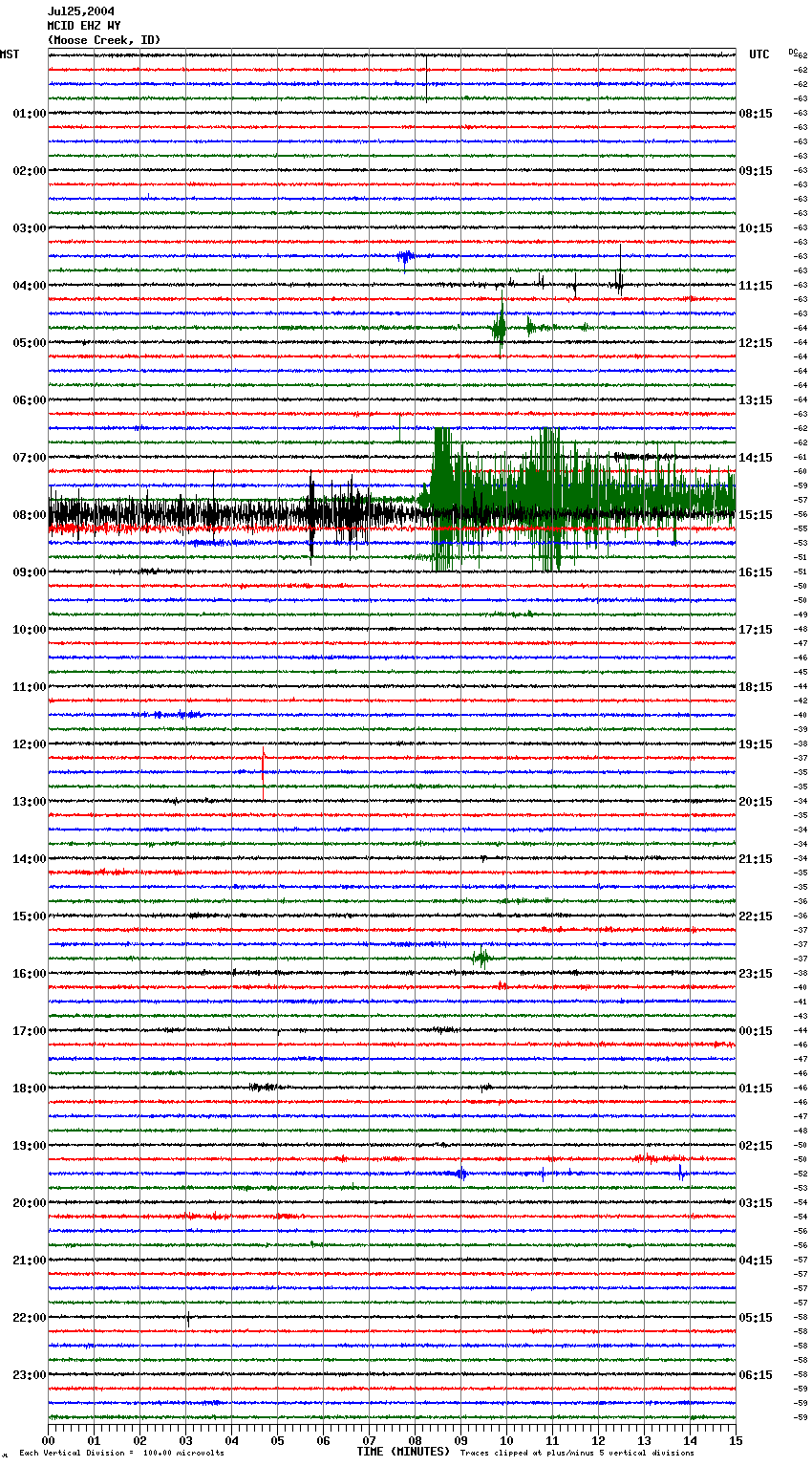The image size is (812, 1466).
Task: Select the 00:15 UTC time label
Action: pyautogui.click(x=756, y=1031)
